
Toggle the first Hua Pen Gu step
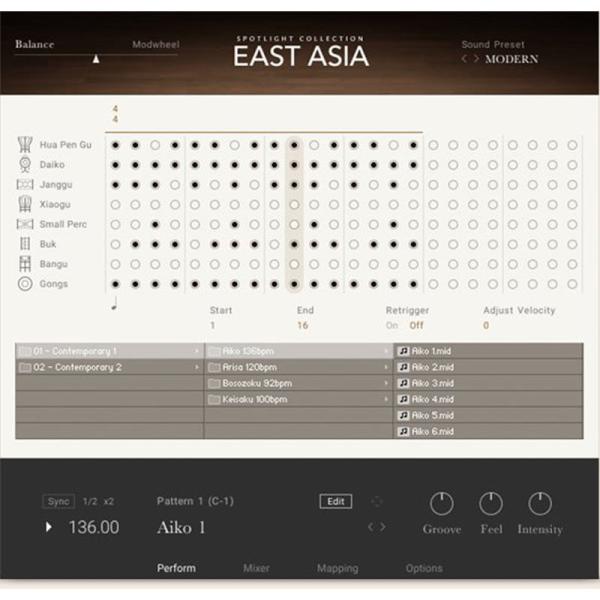[x=115, y=145]
